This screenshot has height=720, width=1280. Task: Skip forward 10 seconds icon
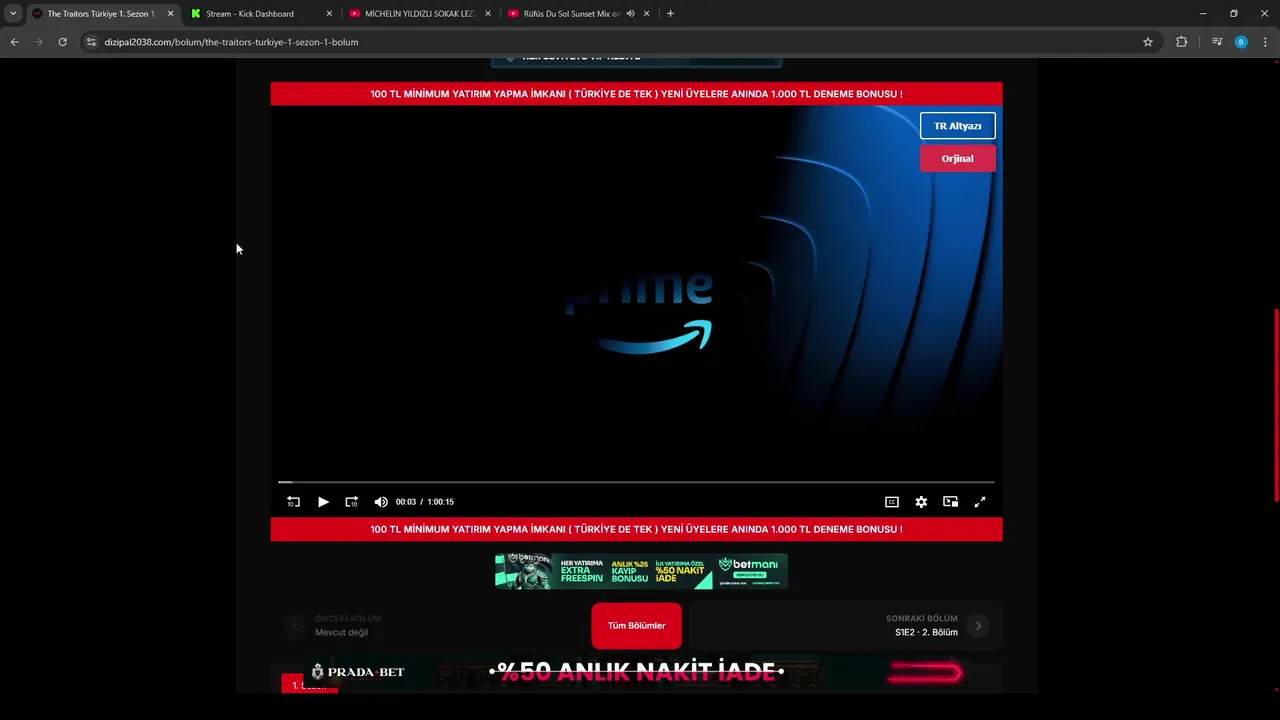pyautogui.click(x=351, y=502)
